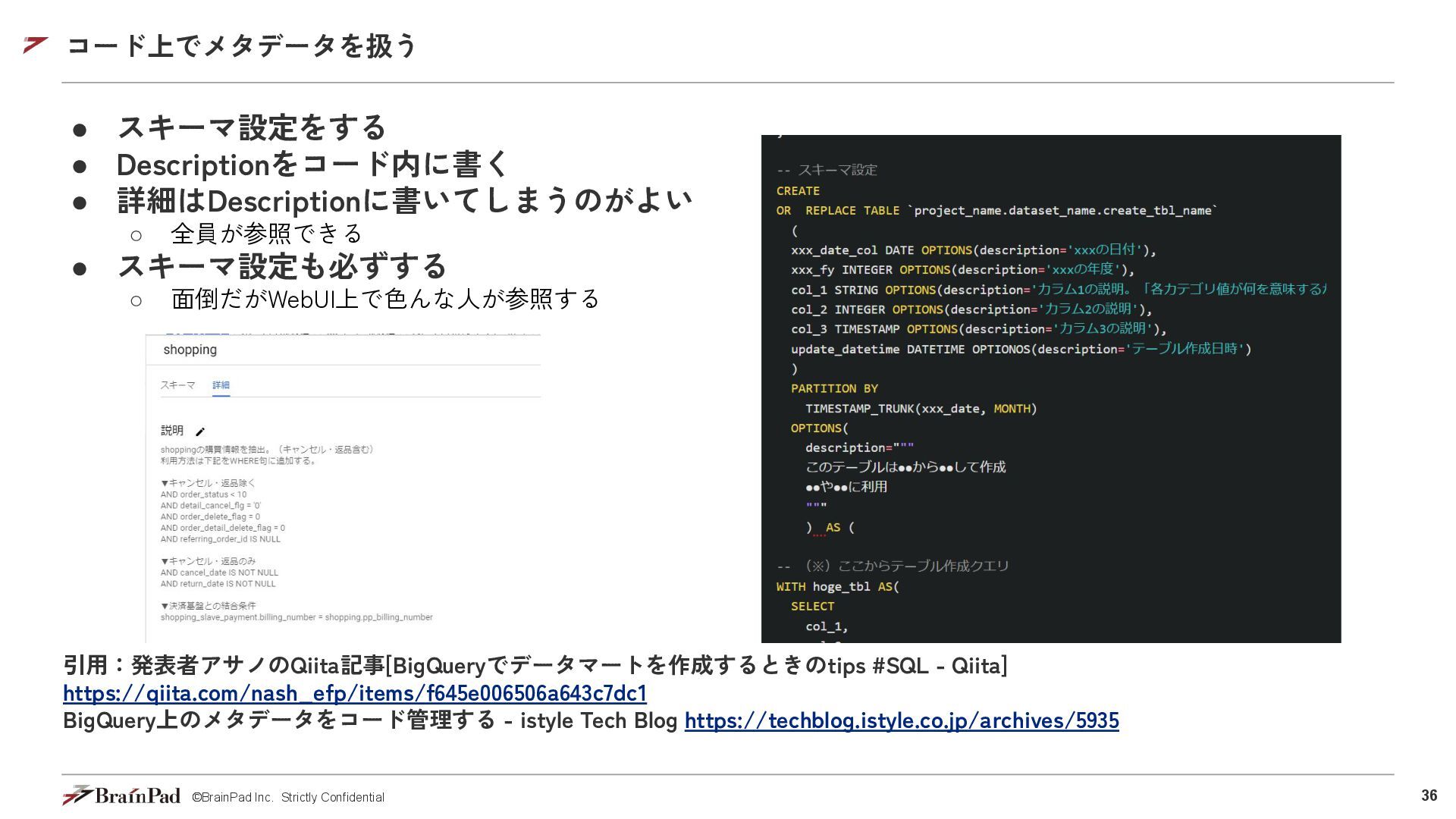
Task: Click the slide title コード上でメタデータを扱う
Action: point(243,45)
